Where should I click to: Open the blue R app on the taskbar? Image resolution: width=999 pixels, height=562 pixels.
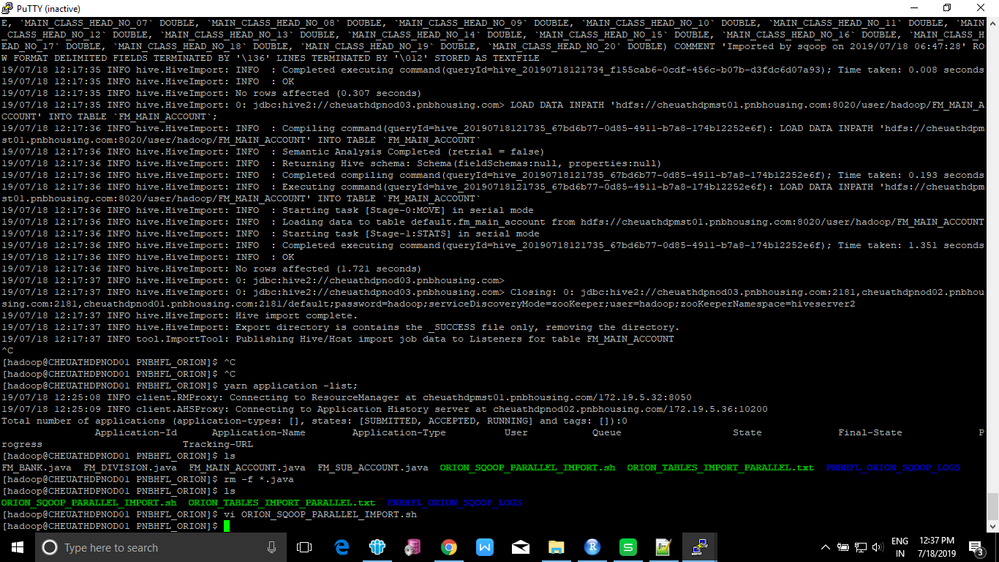tap(592, 547)
